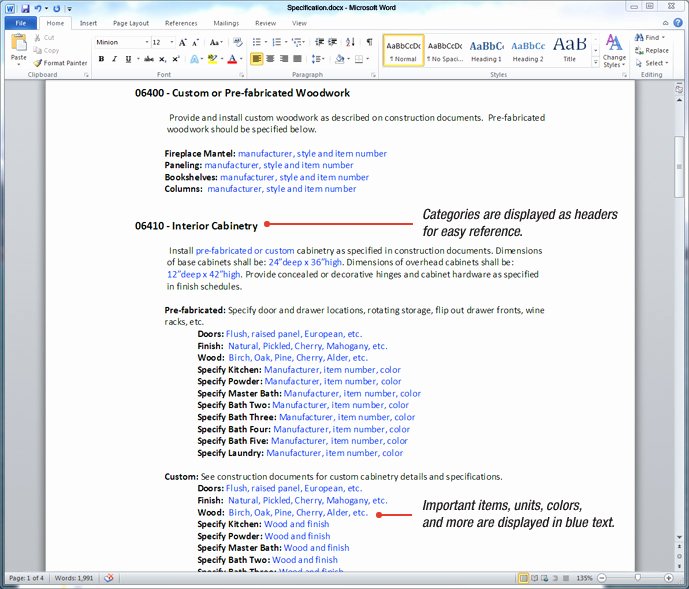The image size is (689, 589).
Task: Click the Paste clipboard icon
Action: point(18,44)
